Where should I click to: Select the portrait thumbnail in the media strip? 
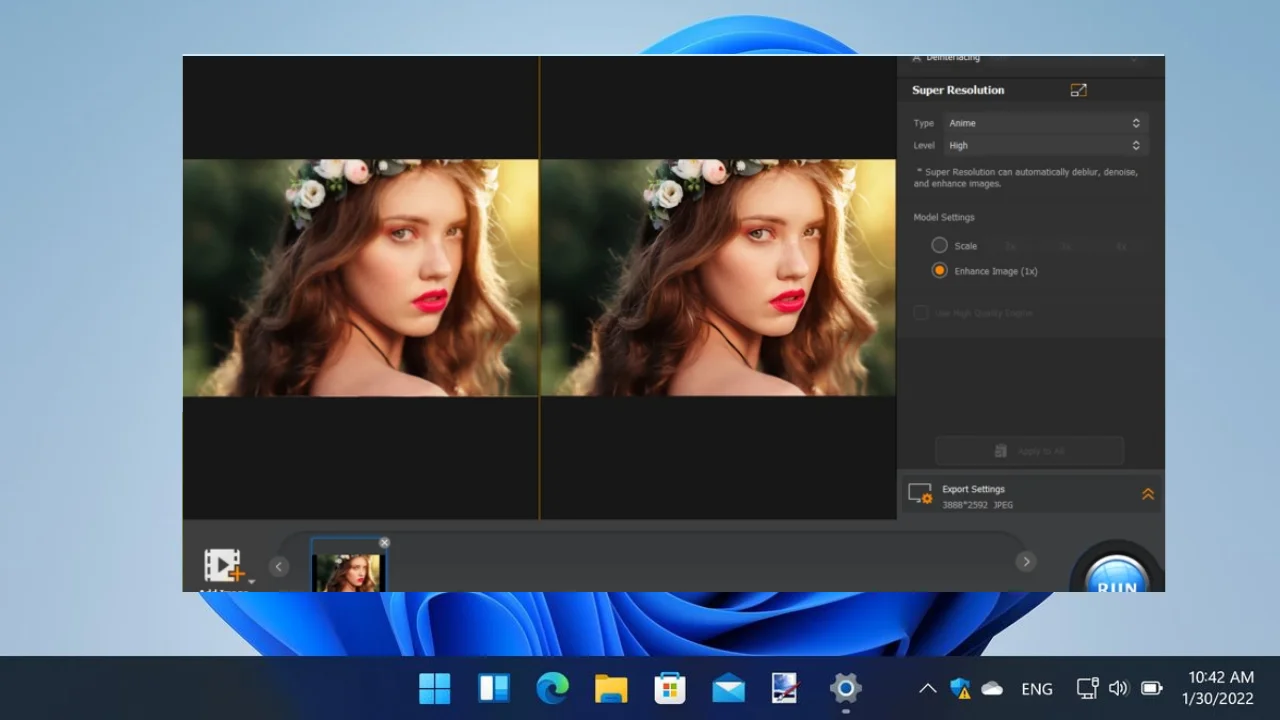click(x=347, y=566)
